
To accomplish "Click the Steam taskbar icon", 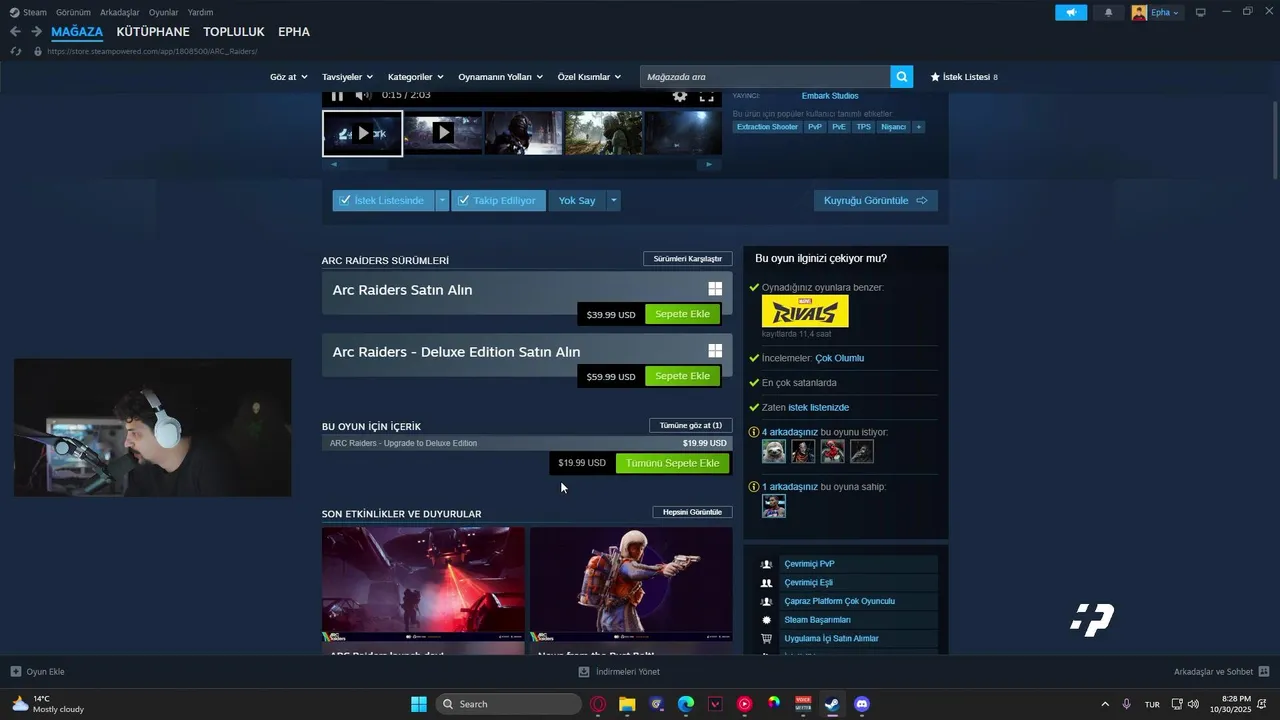I will coord(832,704).
